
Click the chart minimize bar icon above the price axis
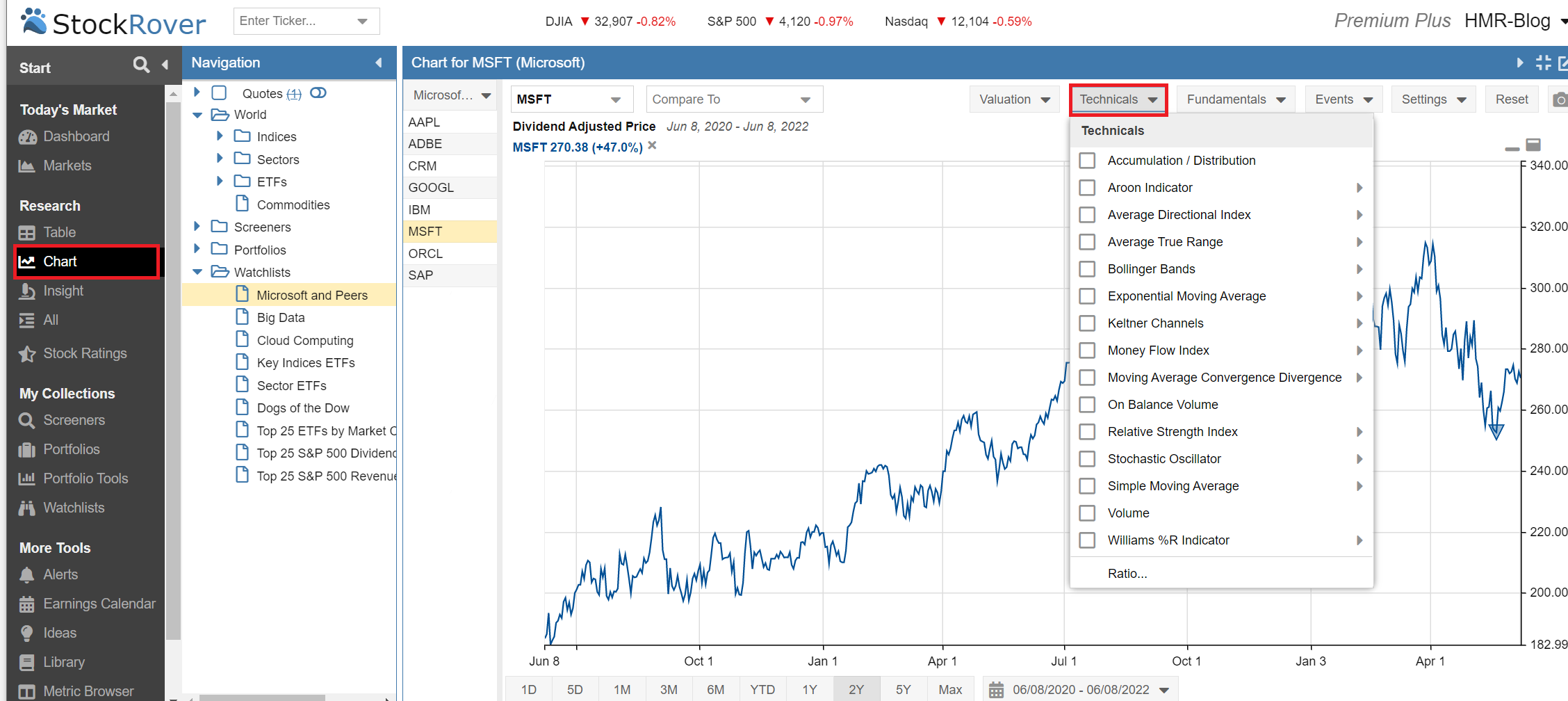coord(1512,149)
